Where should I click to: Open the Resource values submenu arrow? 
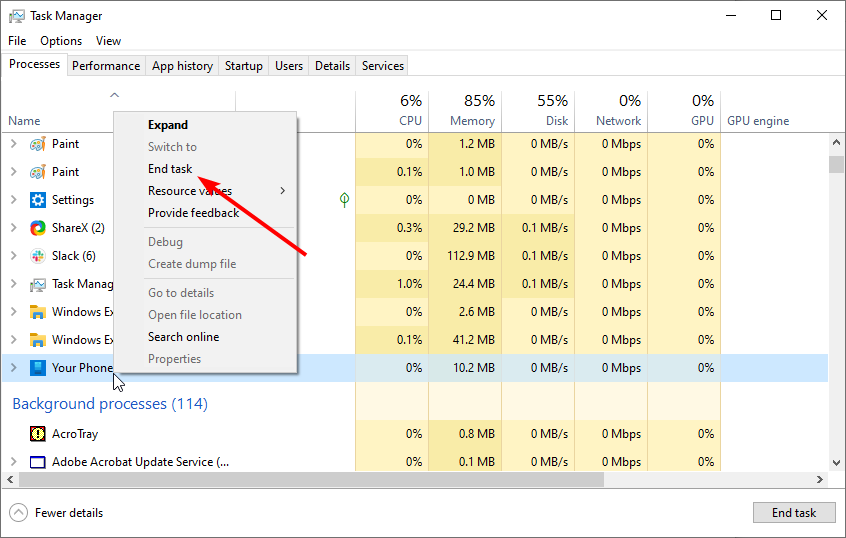click(283, 190)
